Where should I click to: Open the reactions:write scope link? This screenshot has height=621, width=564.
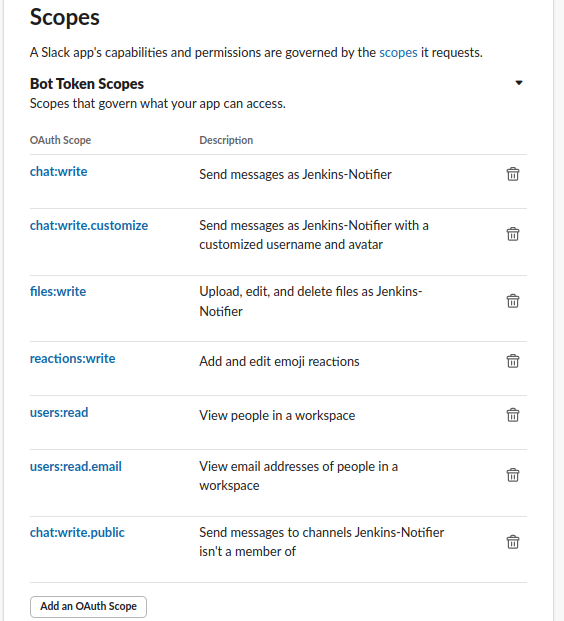click(x=72, y=358)
